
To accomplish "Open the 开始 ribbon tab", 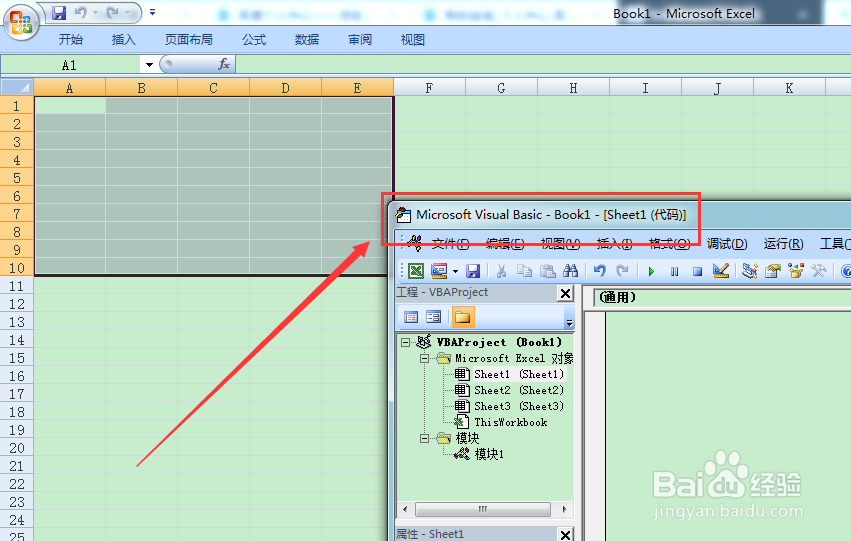I will [x=71, y=40].
